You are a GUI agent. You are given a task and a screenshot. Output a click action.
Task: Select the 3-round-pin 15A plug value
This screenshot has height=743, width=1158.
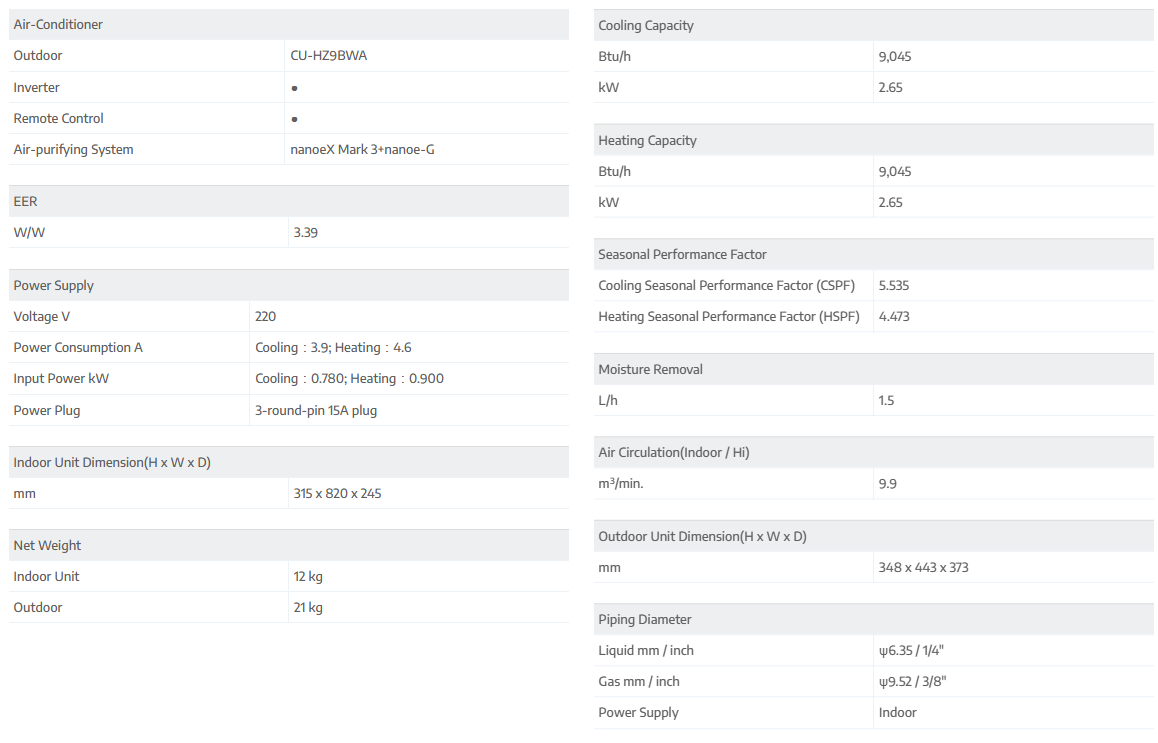[x=316, y=410]
